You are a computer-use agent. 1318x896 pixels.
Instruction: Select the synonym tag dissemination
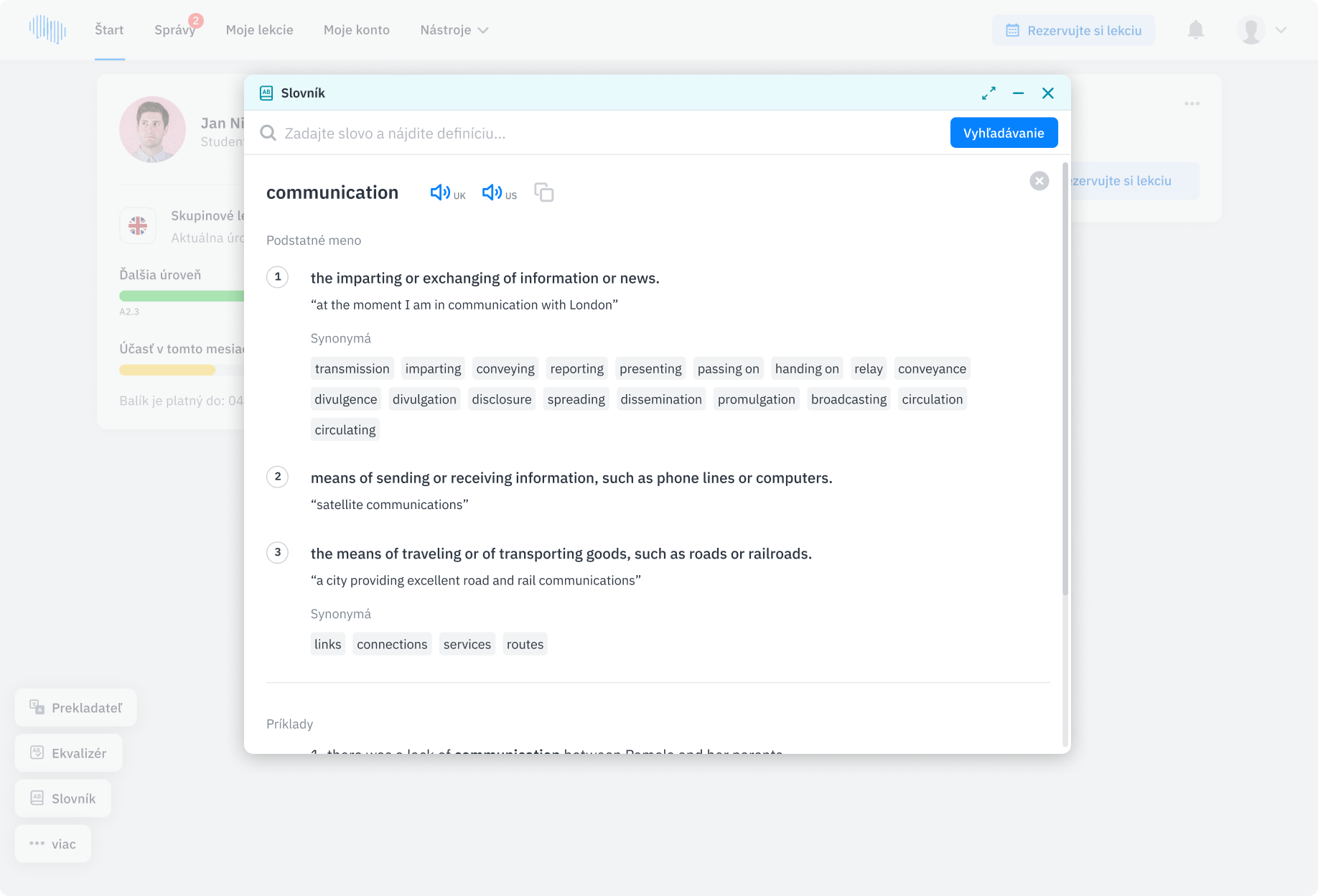click(x=660, y=399)
